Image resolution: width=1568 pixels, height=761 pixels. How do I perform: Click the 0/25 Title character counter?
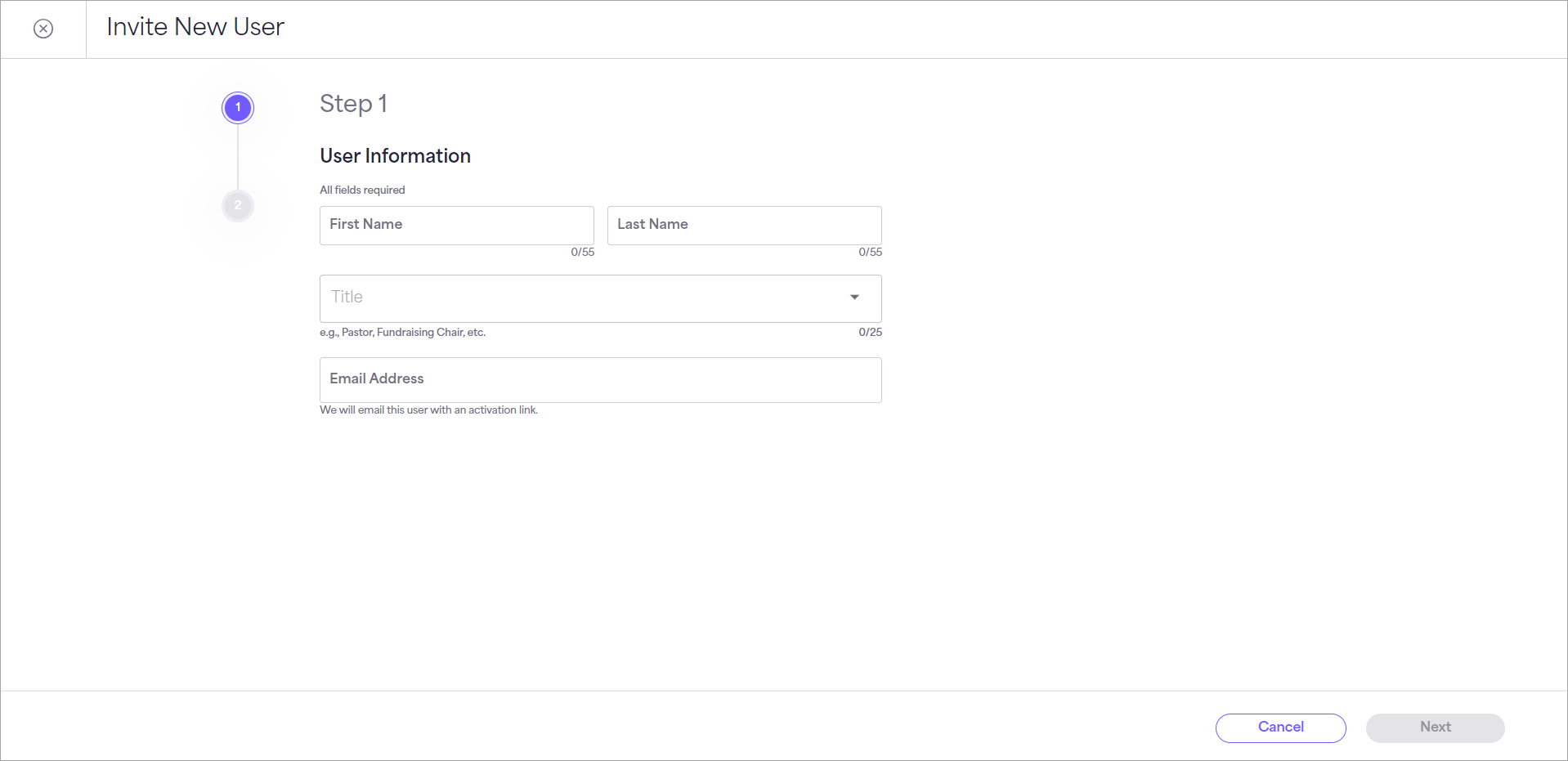[x=870, y=333]
